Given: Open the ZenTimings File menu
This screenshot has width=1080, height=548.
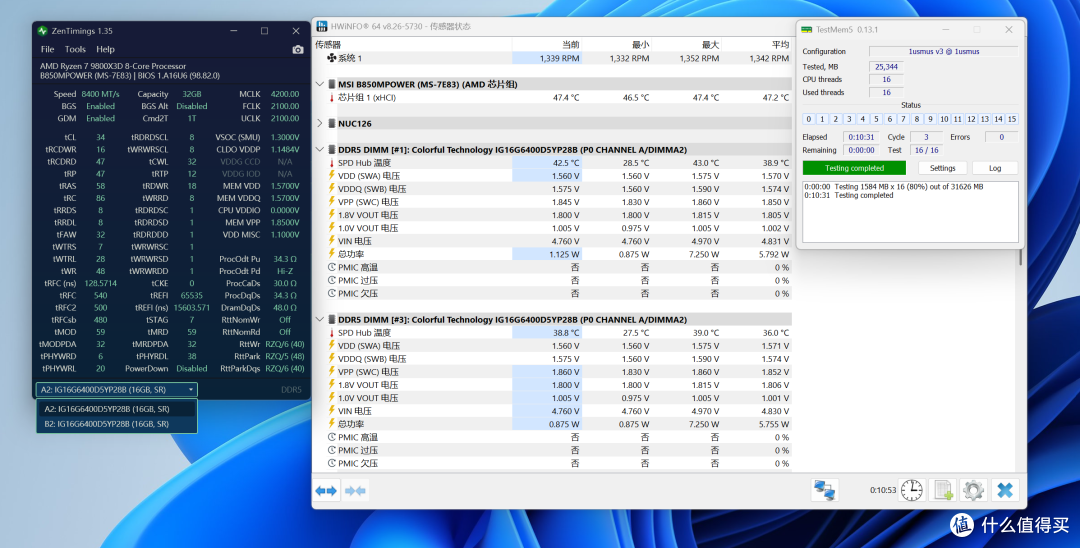Looking at the screenshot, I should coord(48,50).
